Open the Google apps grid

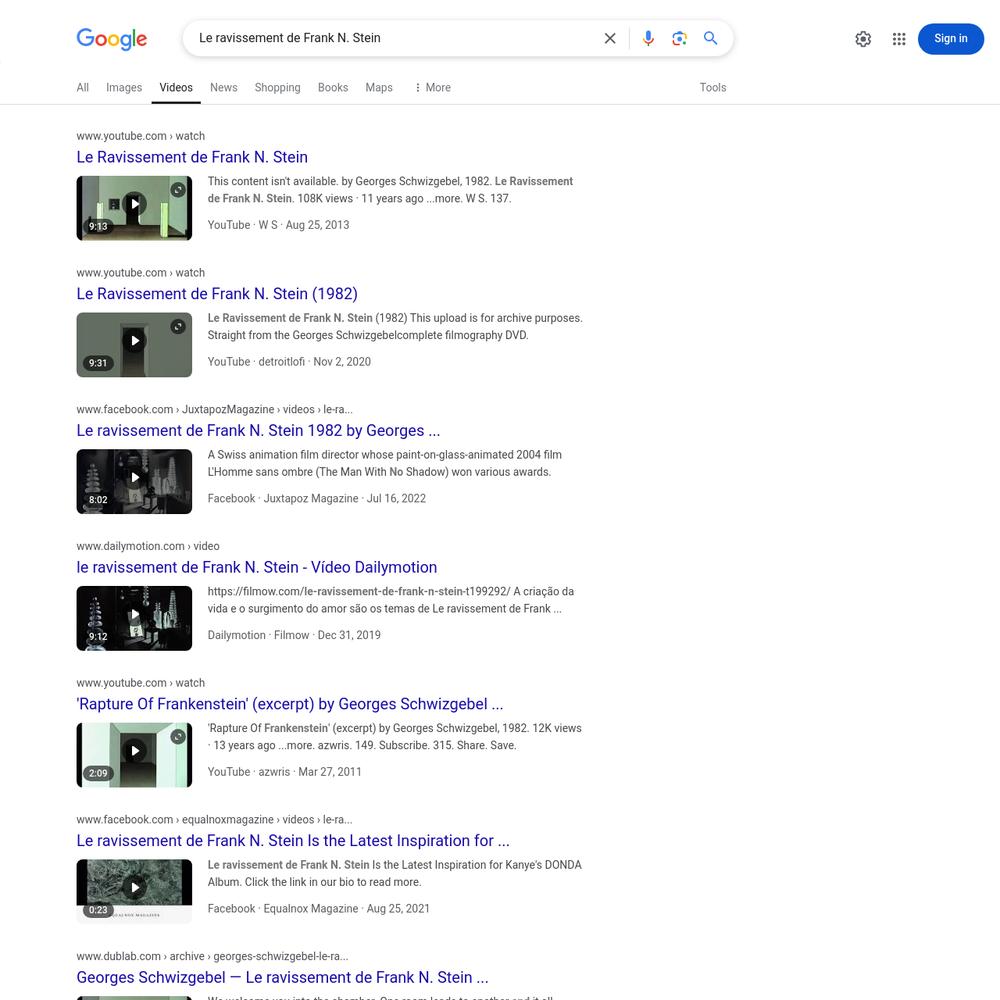pyautogui.click(x=899, y=39)
